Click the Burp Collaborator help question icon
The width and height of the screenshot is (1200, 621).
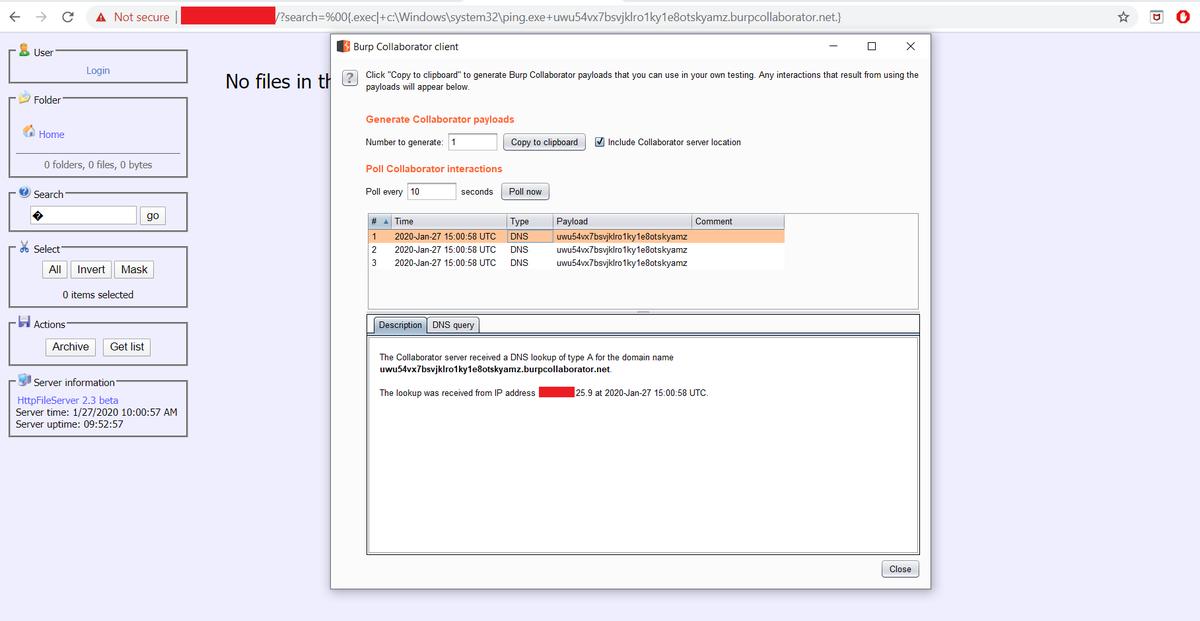[x=349, y=79]
